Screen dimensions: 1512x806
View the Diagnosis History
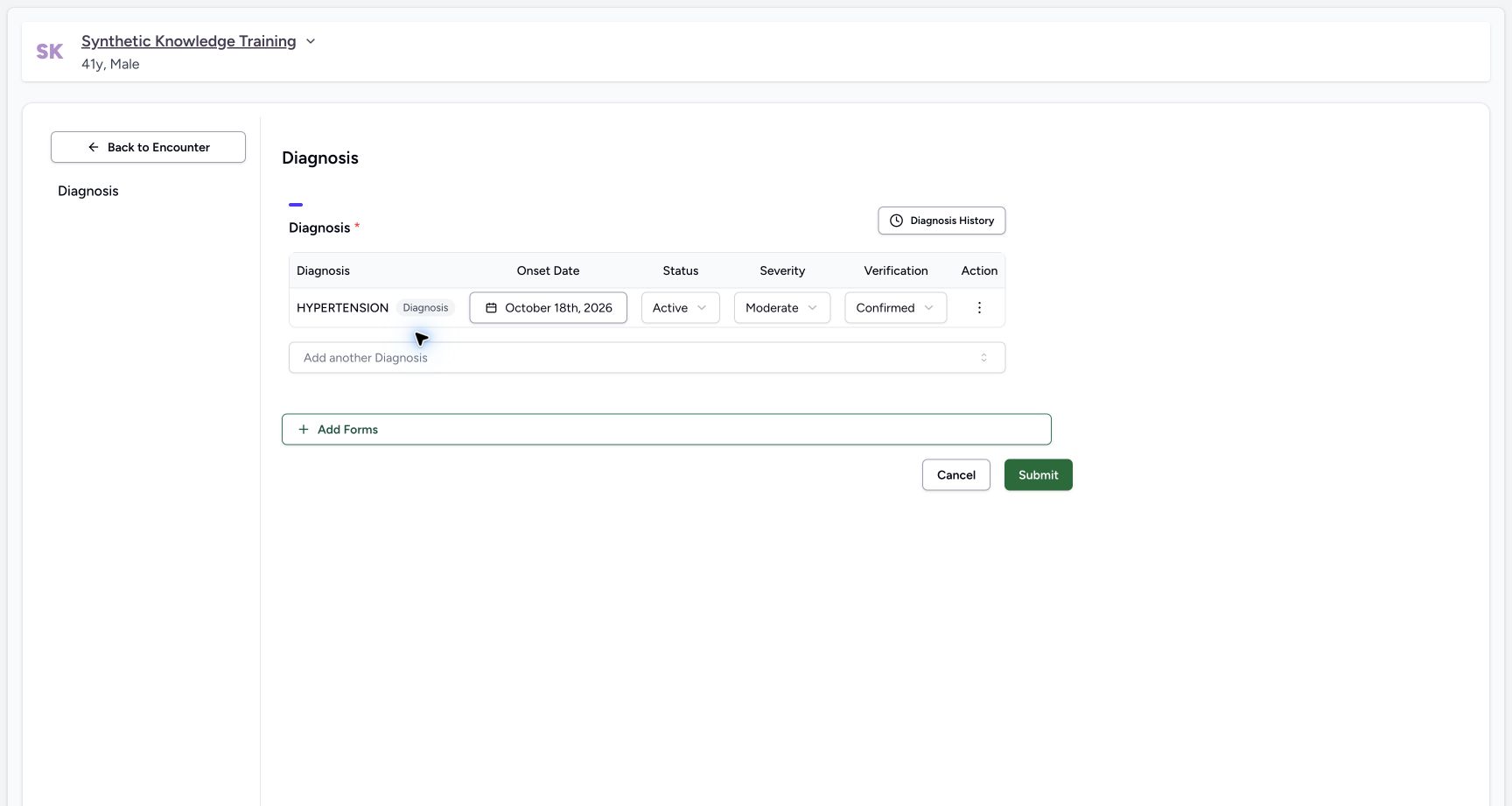(941, 221)
